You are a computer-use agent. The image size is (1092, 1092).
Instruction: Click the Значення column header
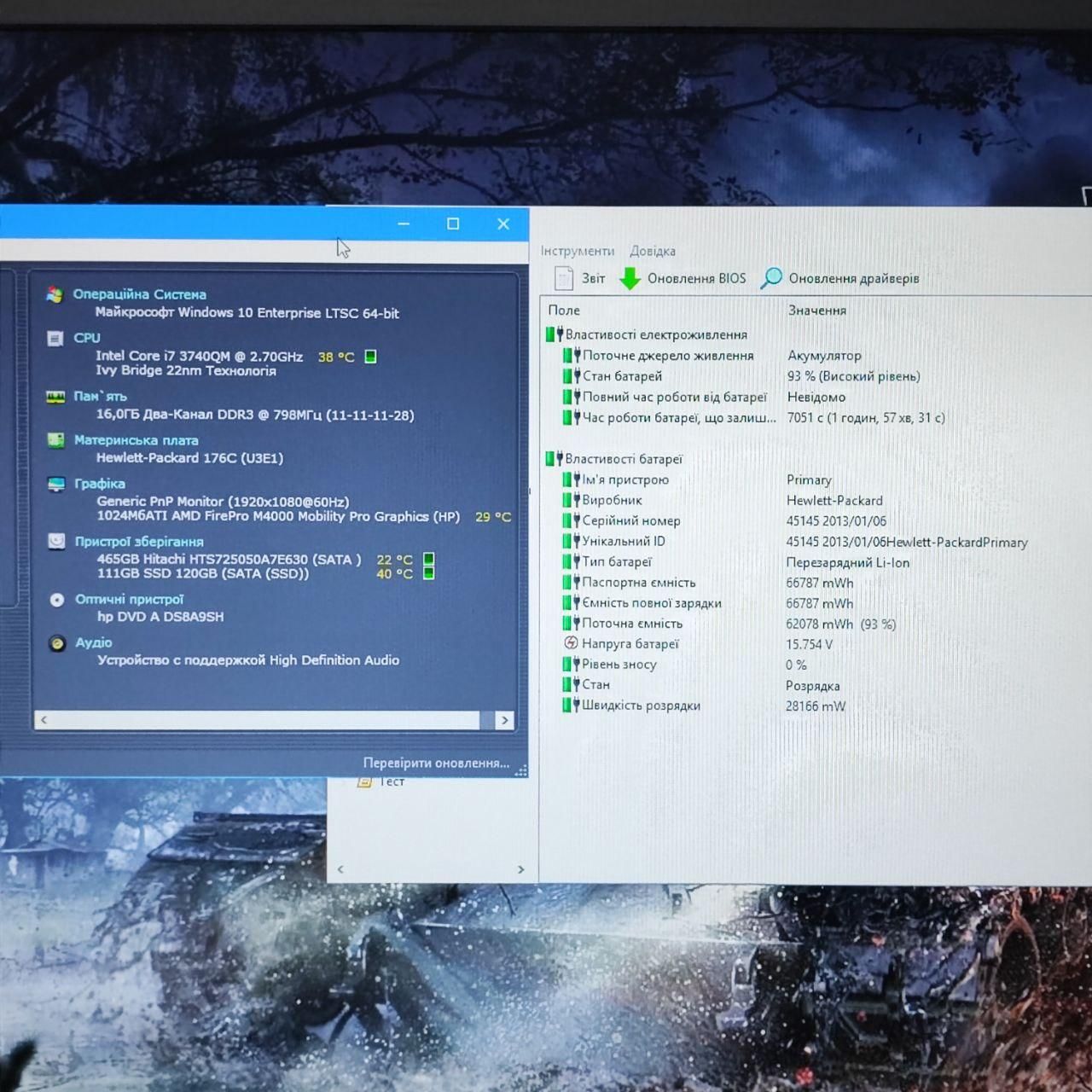[817, 311]
